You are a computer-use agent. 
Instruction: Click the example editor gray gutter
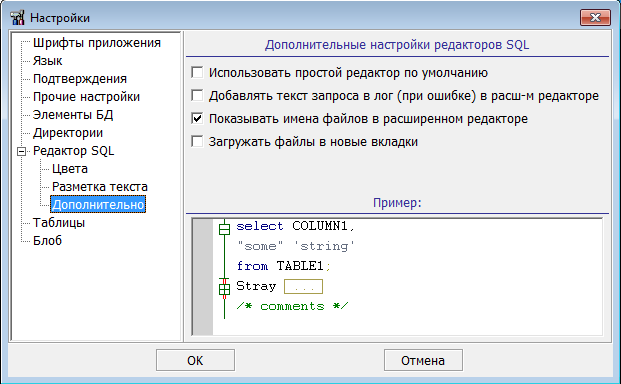pyautogui.click(x=203, y=276)
